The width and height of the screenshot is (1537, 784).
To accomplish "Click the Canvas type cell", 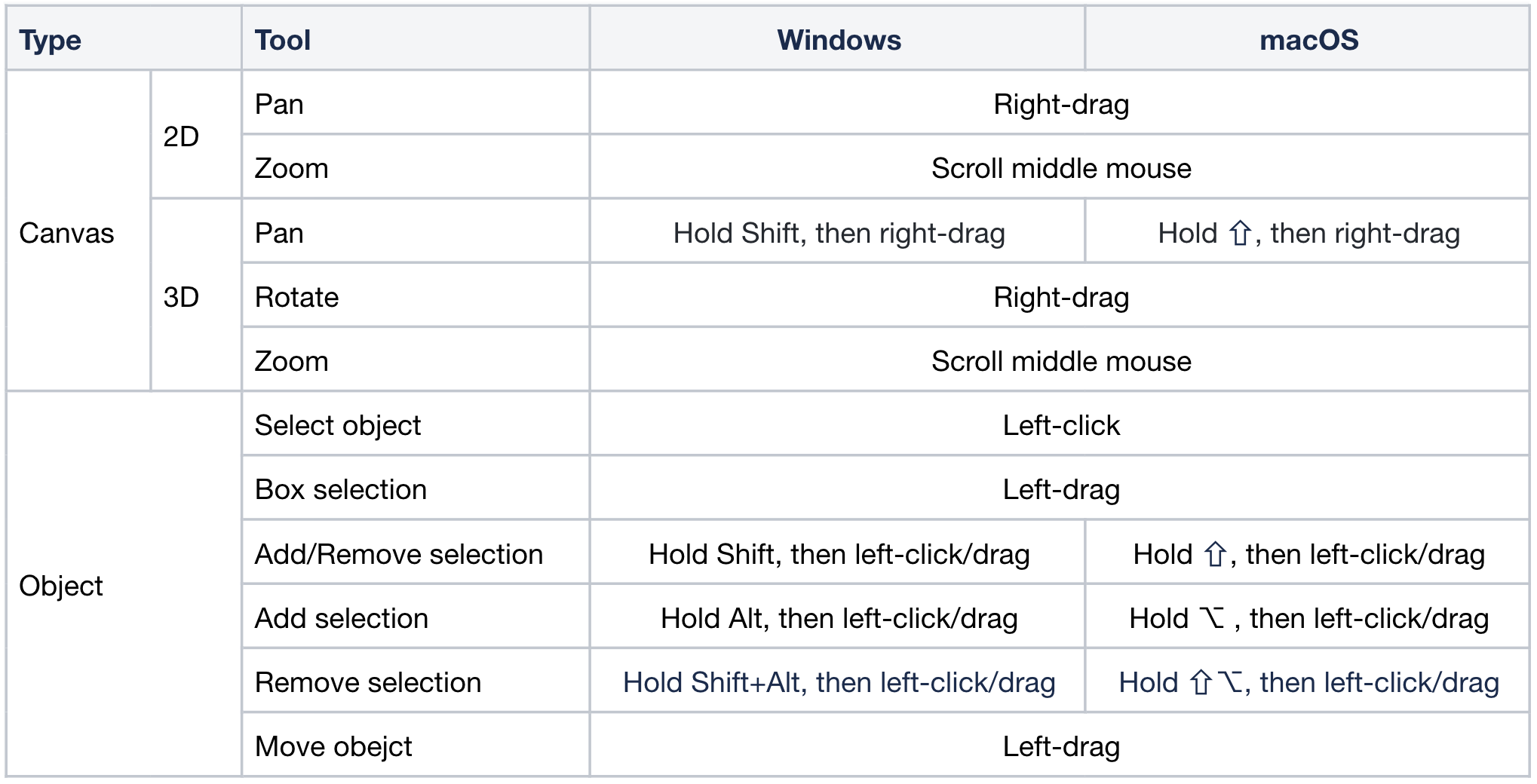I will 66,233.
